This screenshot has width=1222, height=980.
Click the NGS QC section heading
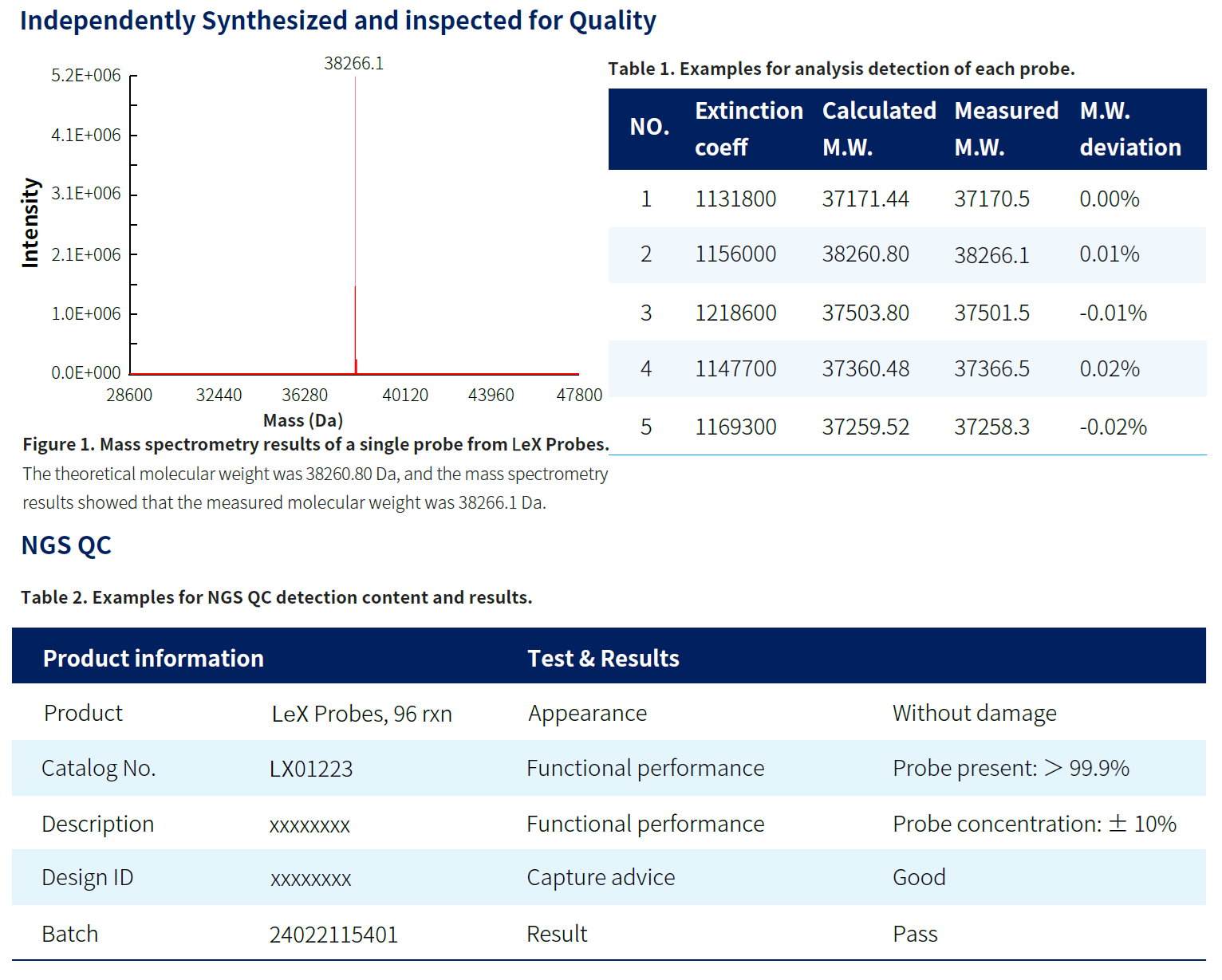pos(66,545)
